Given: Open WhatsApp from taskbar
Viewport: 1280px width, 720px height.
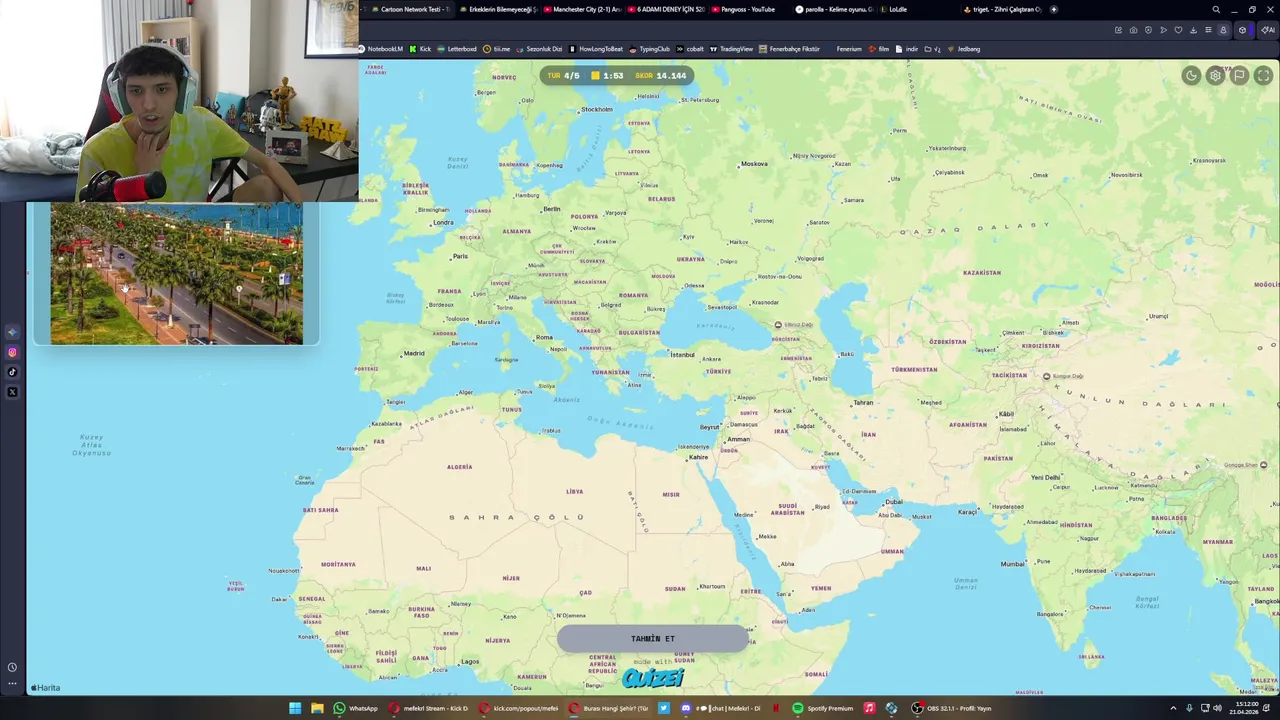Looking at the screenshot, I should click(356, 708).
